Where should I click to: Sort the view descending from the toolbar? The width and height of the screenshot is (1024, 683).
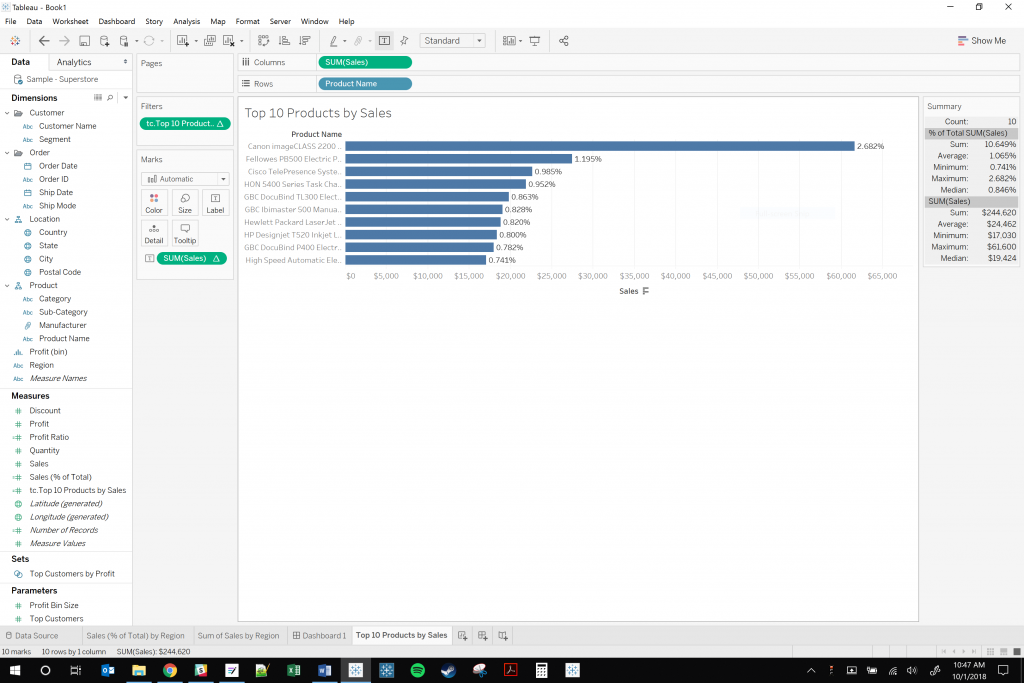tap(306, 40)
